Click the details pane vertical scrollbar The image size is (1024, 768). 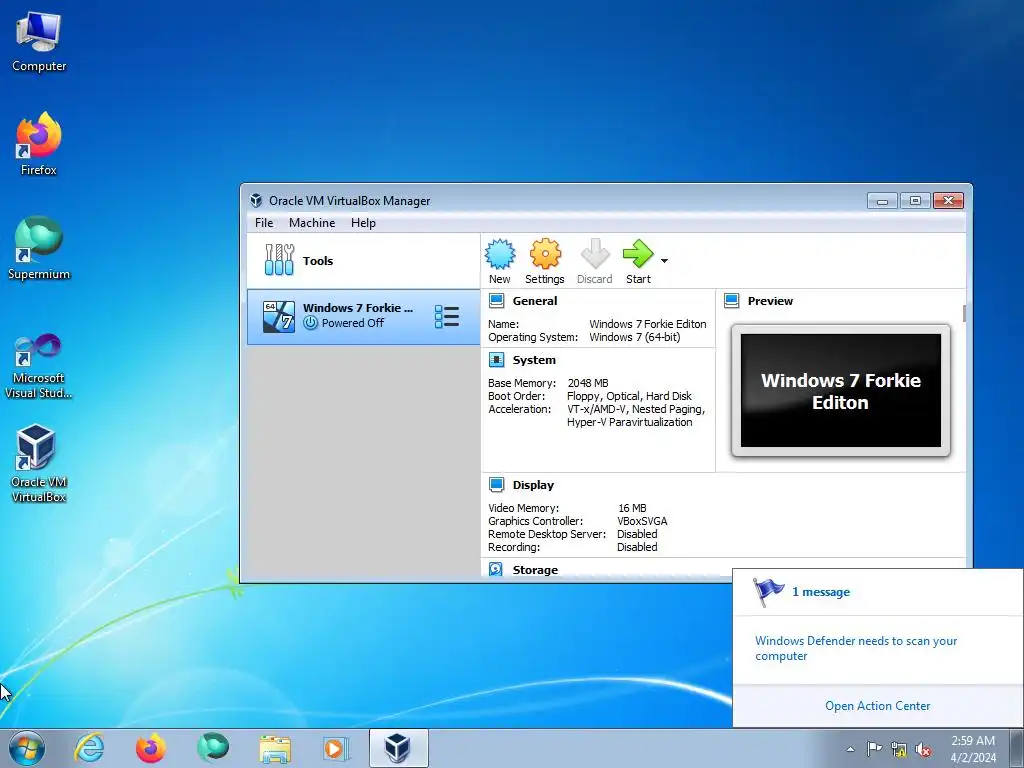(x=964, y=313)
